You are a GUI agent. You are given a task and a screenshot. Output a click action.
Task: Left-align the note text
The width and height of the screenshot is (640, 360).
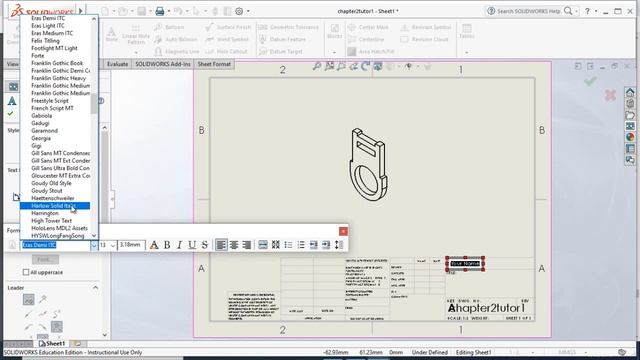[221, 245]
